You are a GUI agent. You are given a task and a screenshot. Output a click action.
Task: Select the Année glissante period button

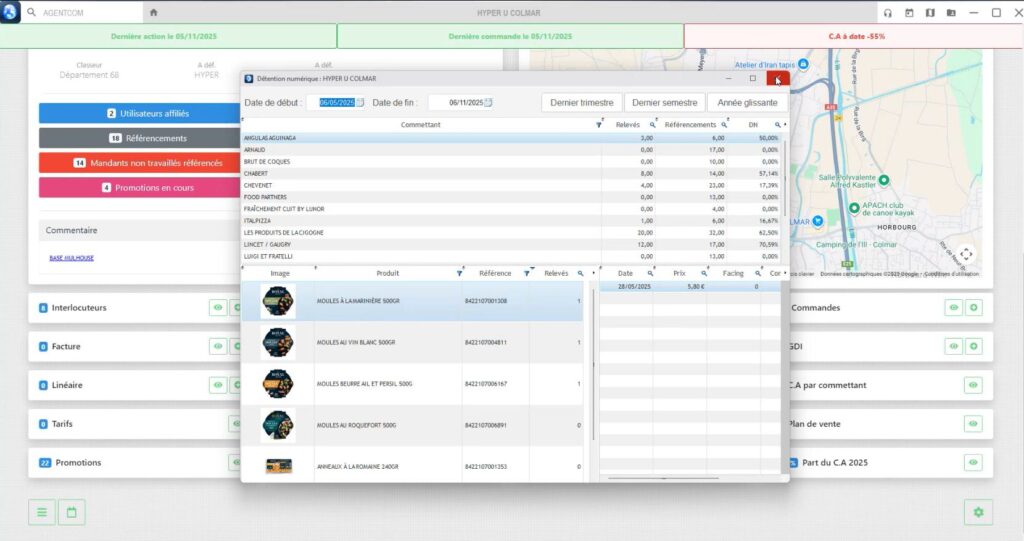coord(747,102)
